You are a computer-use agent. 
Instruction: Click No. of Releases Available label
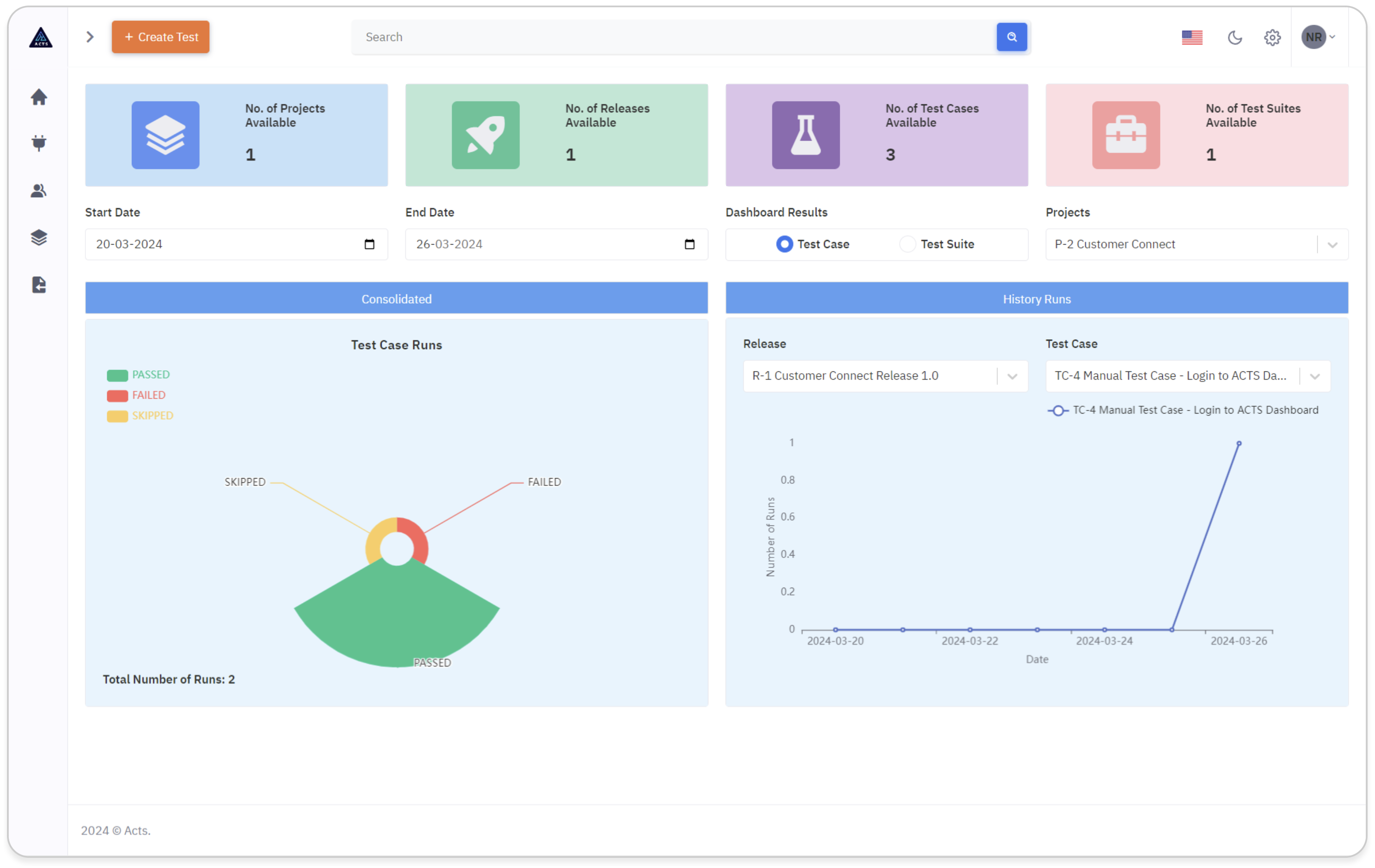[607, 116]
